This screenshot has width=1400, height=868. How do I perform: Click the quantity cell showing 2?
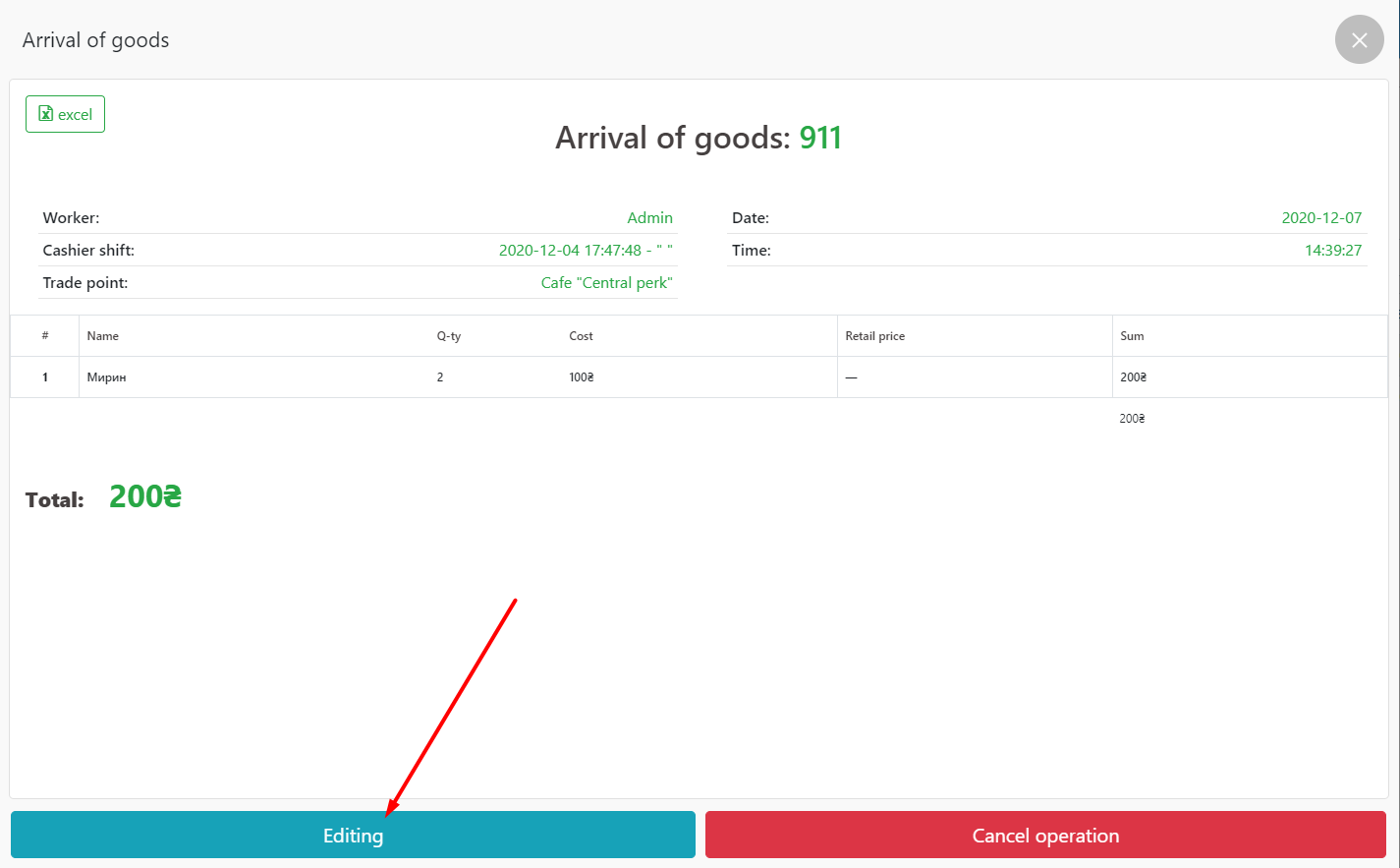tap(440, 377)
